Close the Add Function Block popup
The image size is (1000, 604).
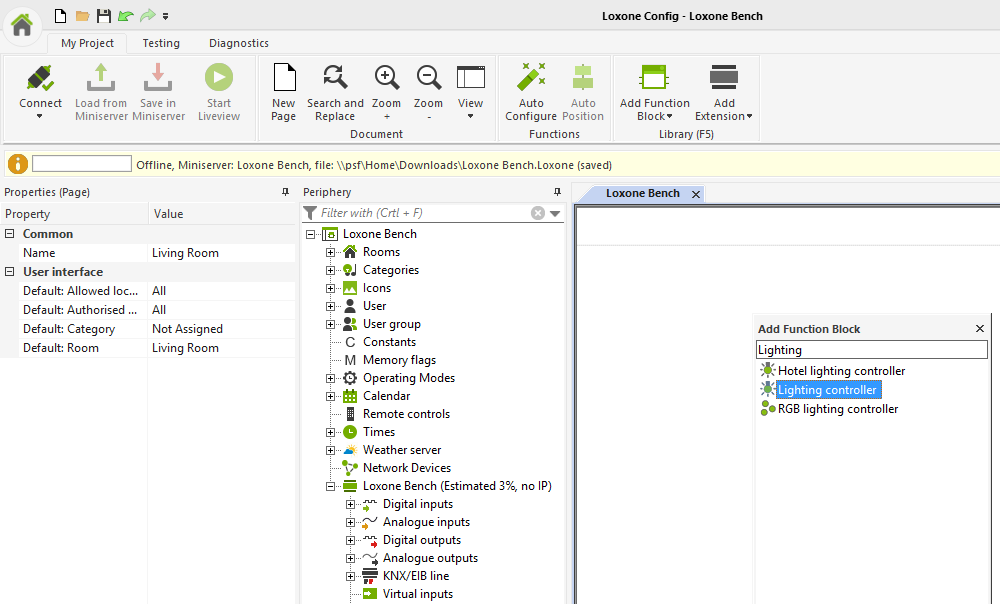pos(980,329)
